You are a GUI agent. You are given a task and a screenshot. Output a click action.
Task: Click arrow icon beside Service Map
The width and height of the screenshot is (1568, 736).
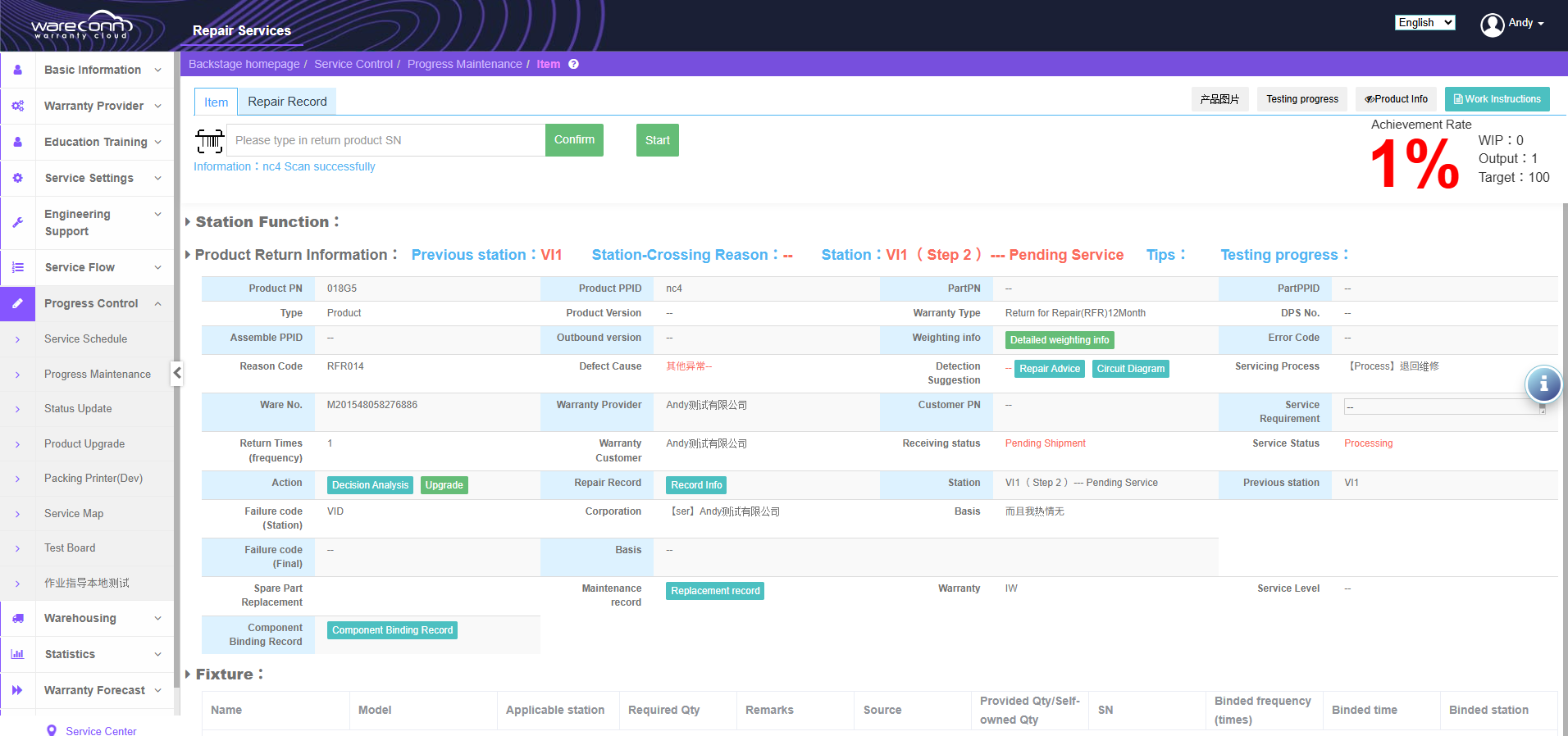pos(17,514)
